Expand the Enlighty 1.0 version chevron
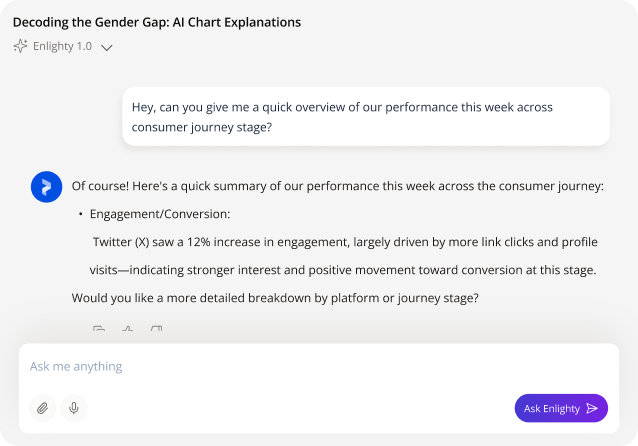Viewport: 638px width, 446px height. pyautogui.click(x=107, y=47)
